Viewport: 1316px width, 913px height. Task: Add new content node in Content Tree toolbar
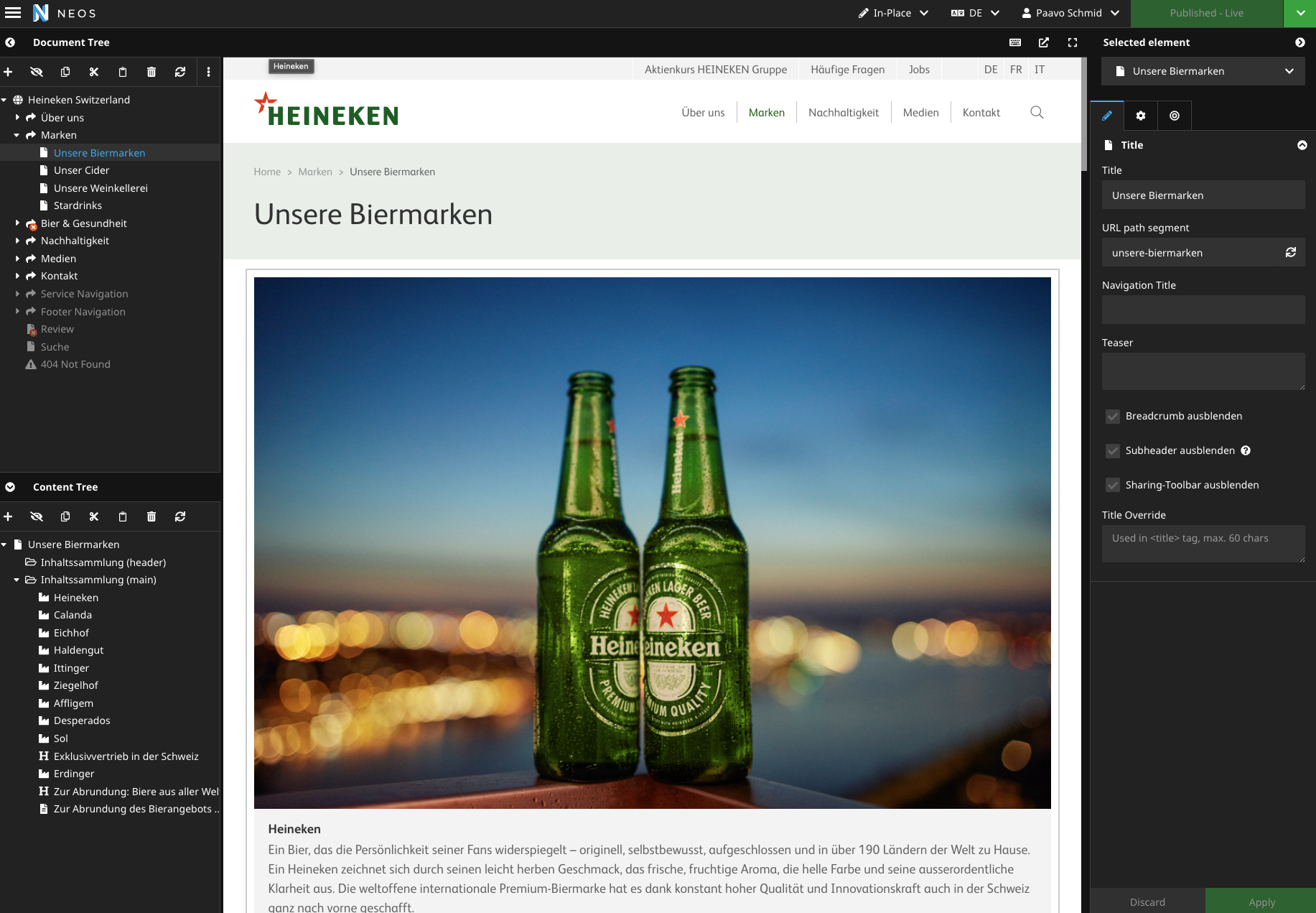tap(8, 516)
